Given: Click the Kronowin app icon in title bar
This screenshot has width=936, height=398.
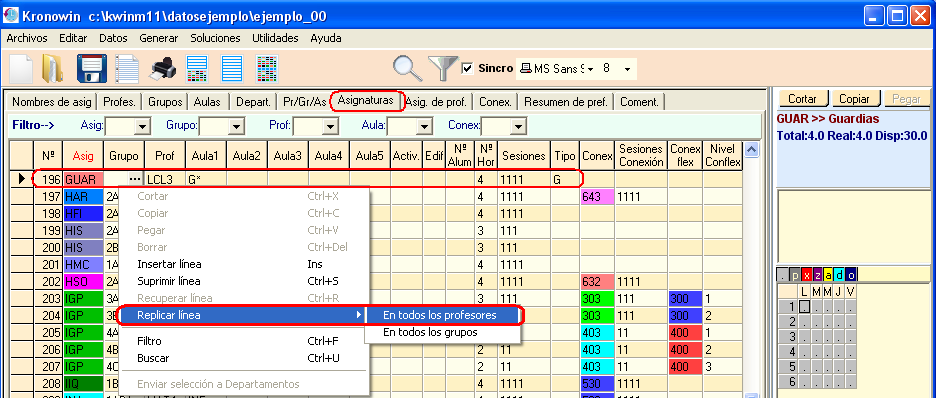Looking at the screenshot, I should pyautogui.click(x=11, y=16).
